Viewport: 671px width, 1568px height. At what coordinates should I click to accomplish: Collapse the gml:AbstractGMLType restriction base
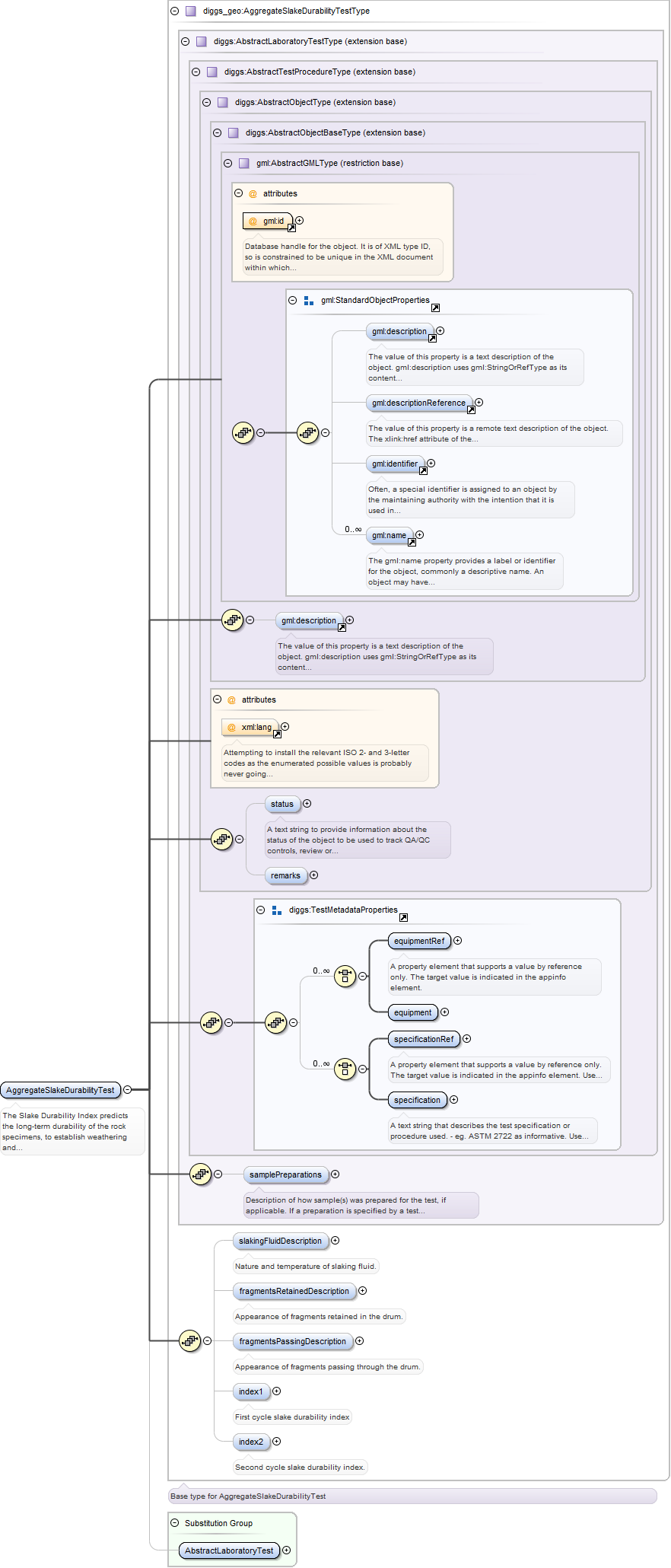[227, 164]
